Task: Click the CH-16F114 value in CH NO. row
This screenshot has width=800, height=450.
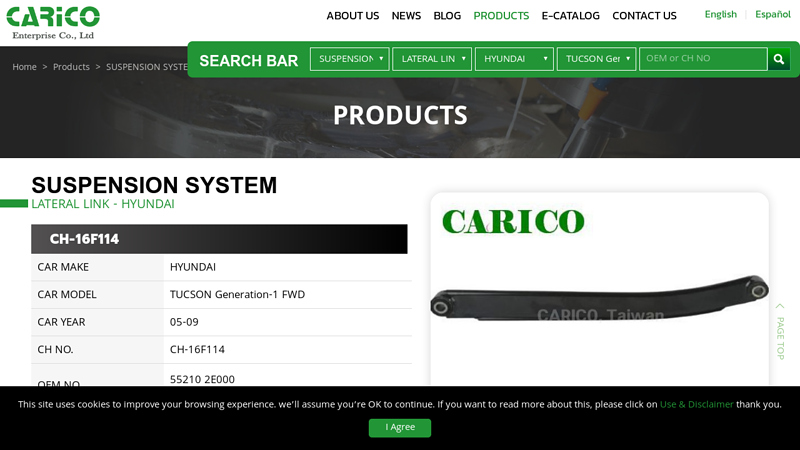Action: pyautogui.click(x=197, y=349)
